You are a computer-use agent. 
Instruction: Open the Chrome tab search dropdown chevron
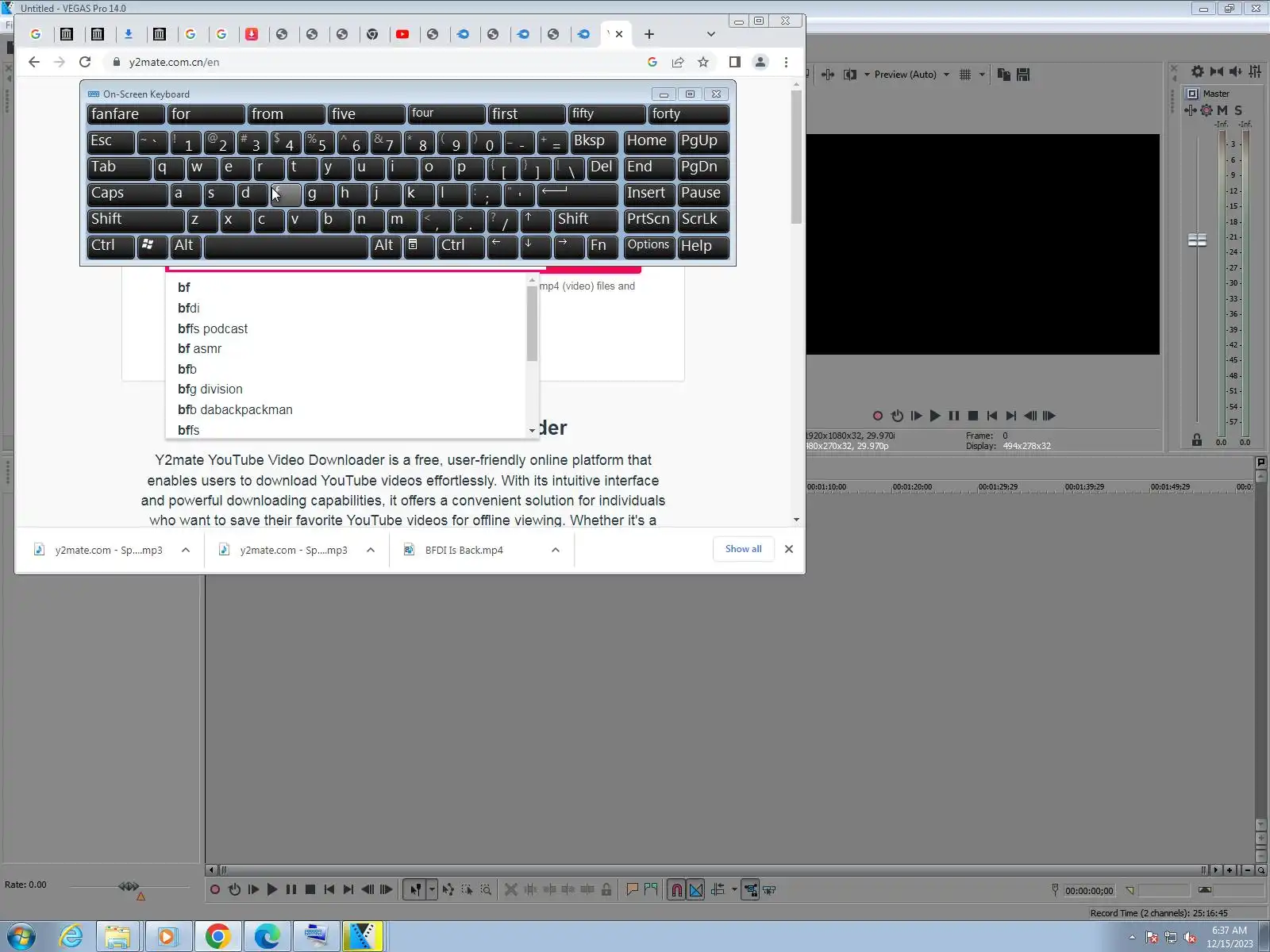click(x=711, y=34)
